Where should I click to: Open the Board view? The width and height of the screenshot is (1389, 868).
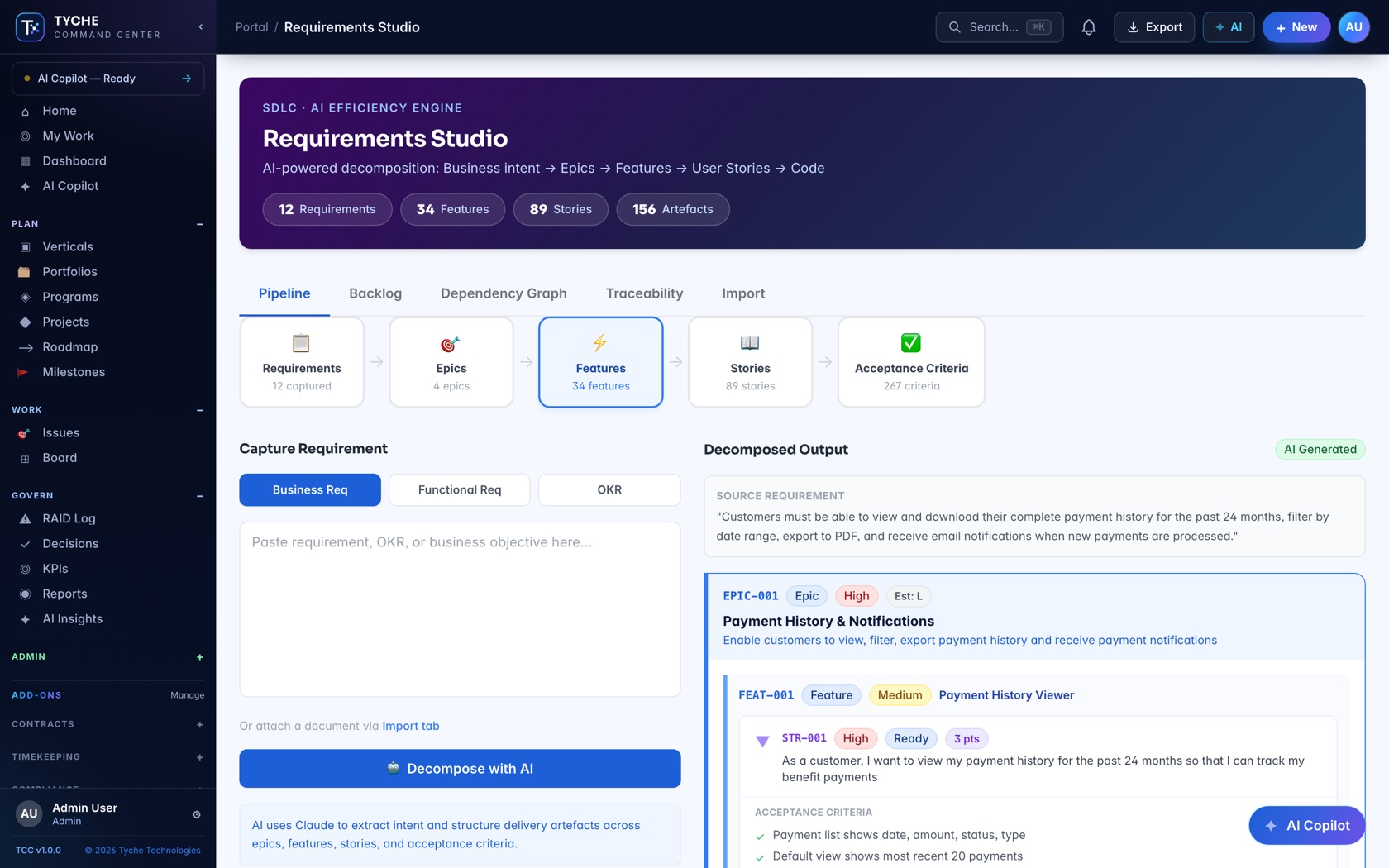tap(107, 458)
